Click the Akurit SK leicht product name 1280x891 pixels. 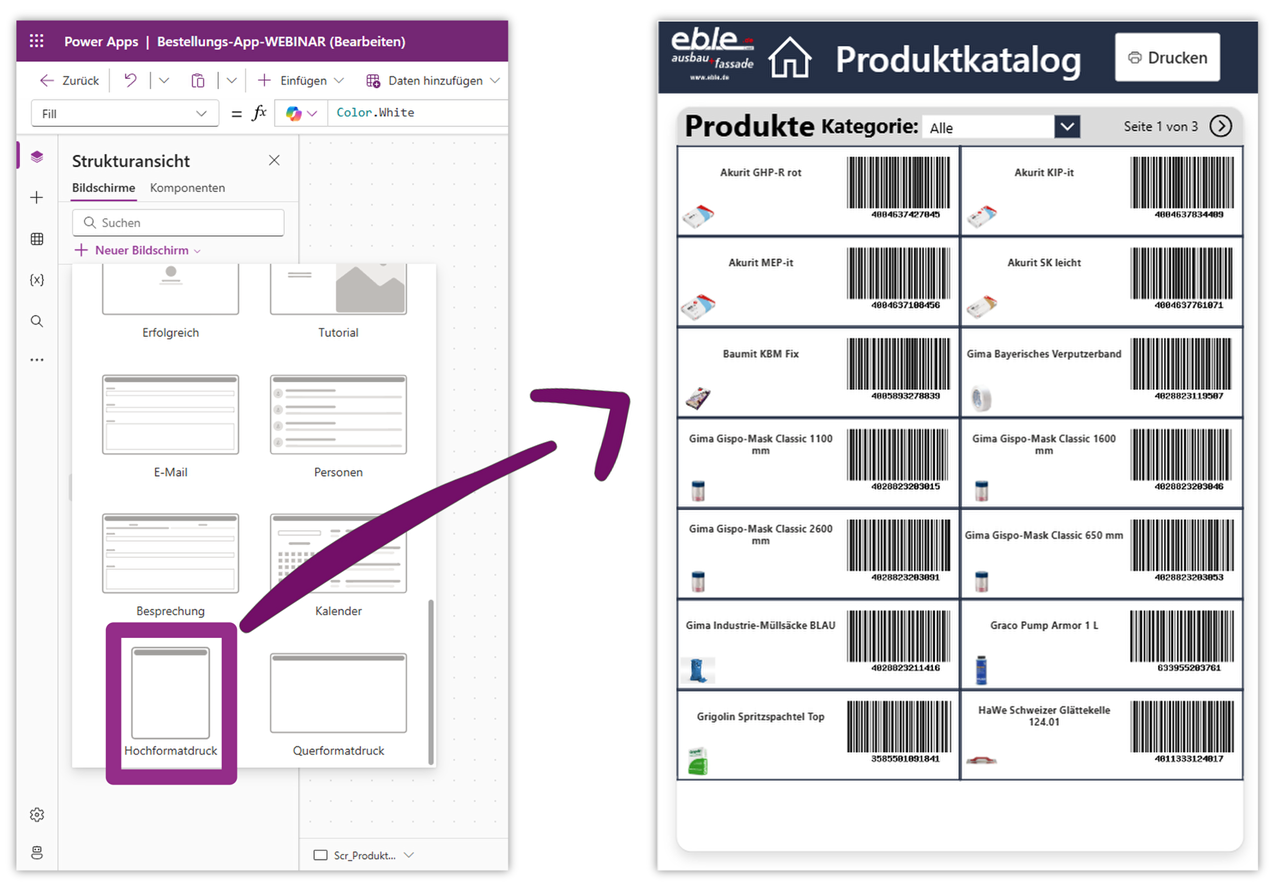[x=1044, y=263]
